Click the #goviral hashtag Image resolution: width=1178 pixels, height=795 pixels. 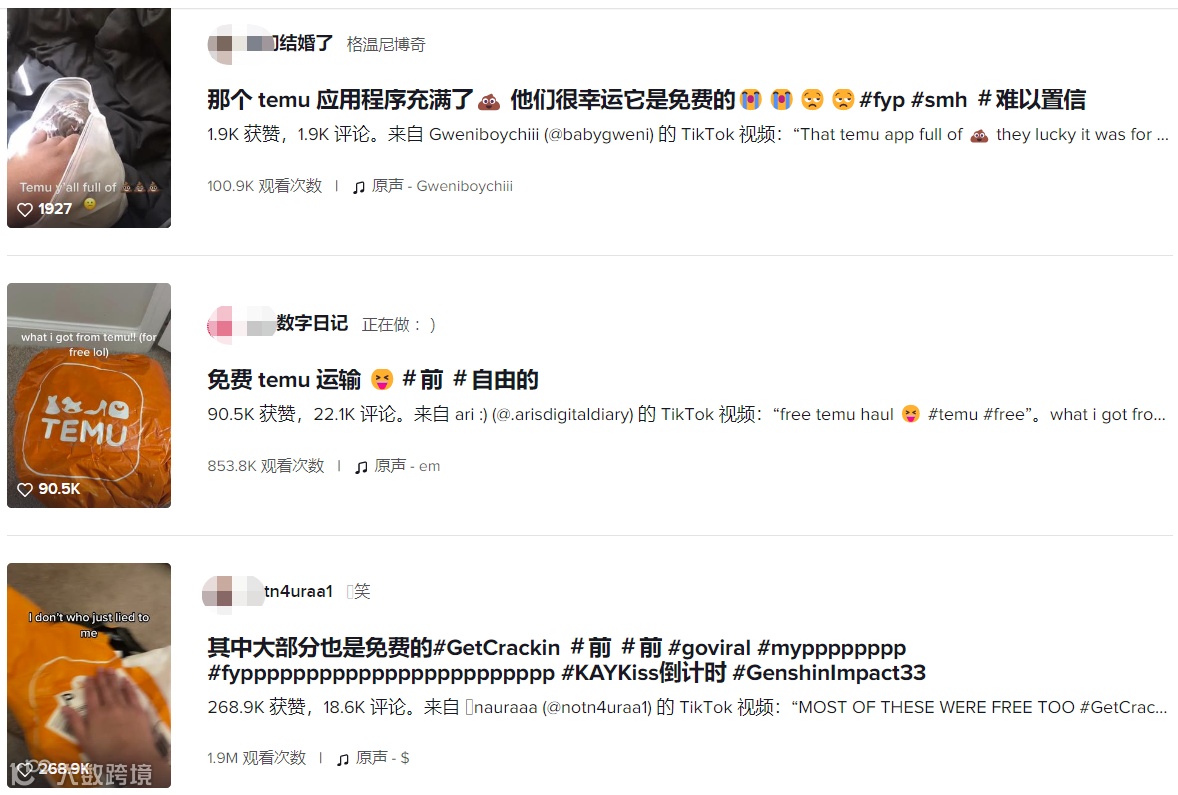(x=709, y=648)
